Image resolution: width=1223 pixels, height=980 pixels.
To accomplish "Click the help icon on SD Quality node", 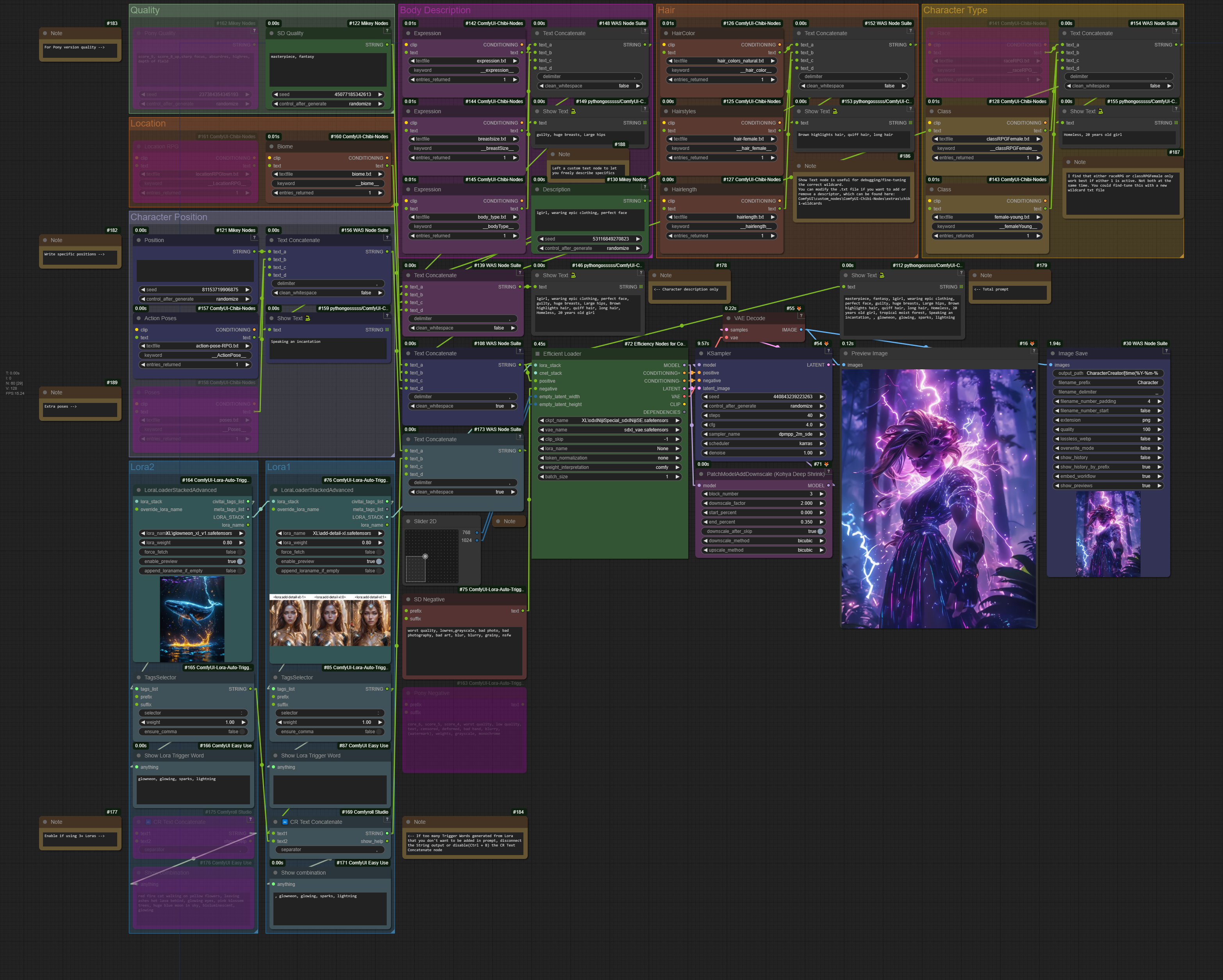I will click(388, 30).
